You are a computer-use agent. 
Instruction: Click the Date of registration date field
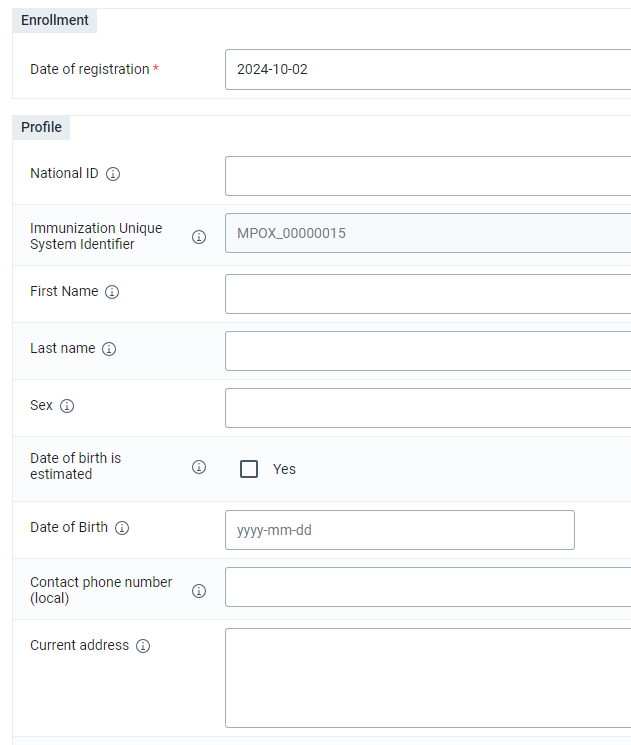click(x=428, y=69)
